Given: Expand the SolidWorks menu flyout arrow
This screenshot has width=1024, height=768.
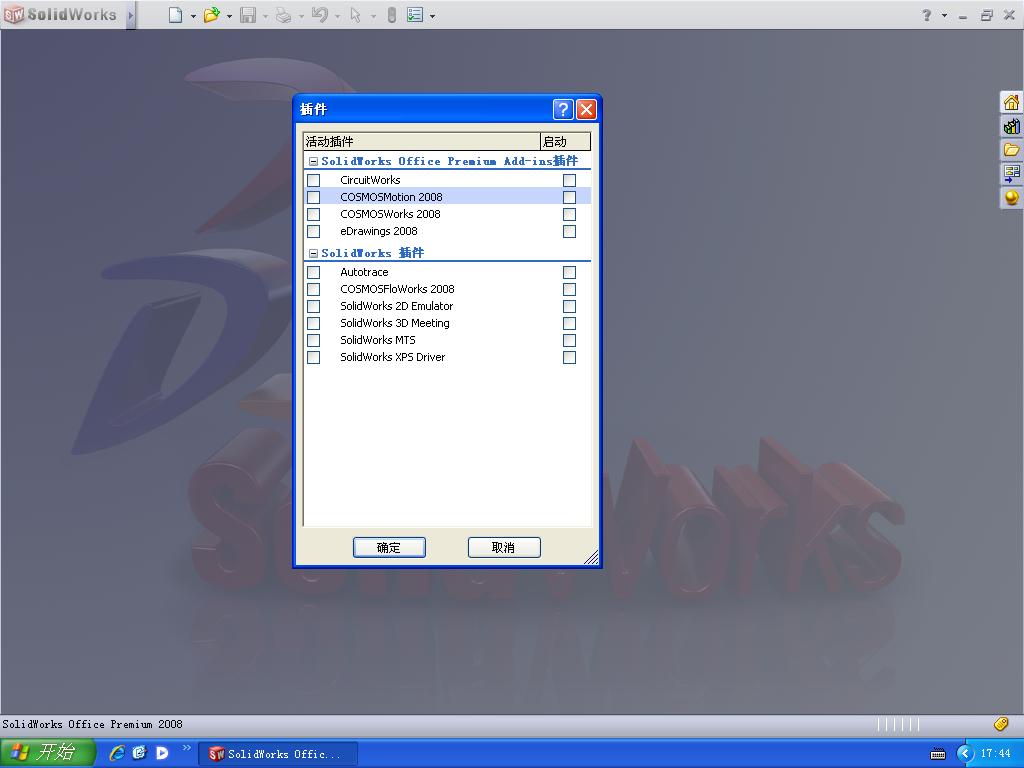Looking at the screenshot, I should [131, 14].
